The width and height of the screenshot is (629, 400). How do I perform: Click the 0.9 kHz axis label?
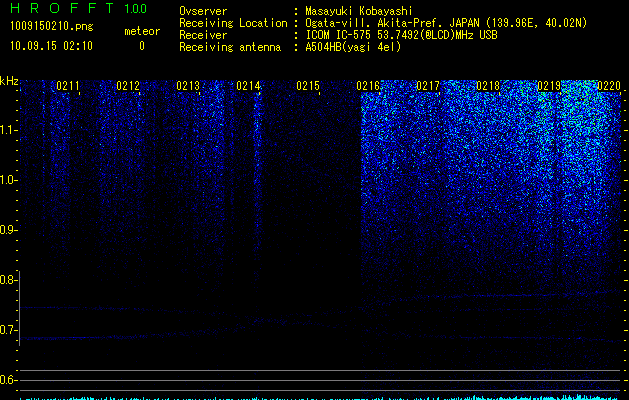8,230
